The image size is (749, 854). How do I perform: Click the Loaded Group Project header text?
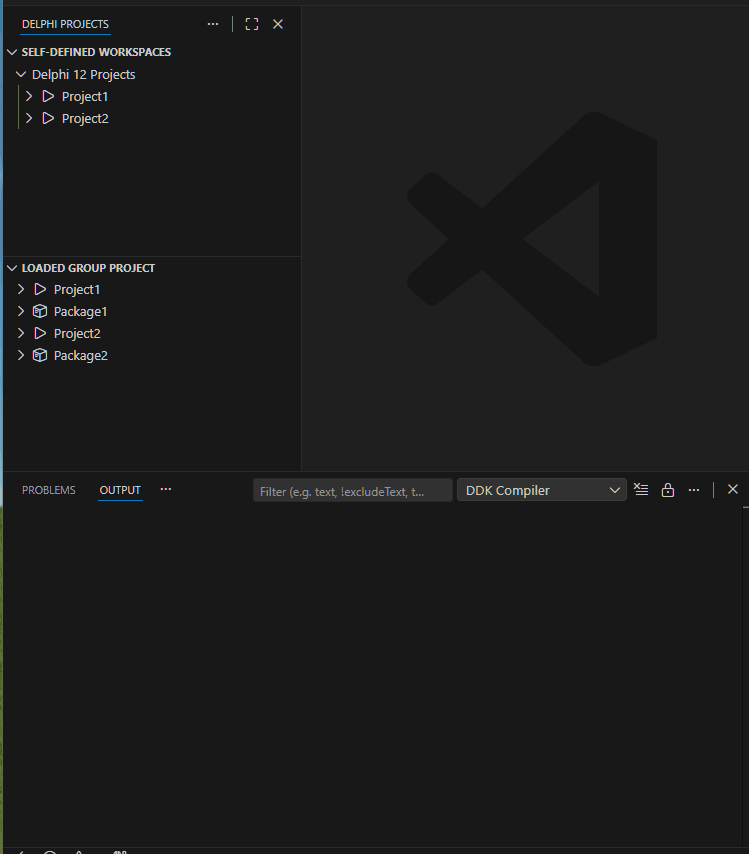[88, 268]
